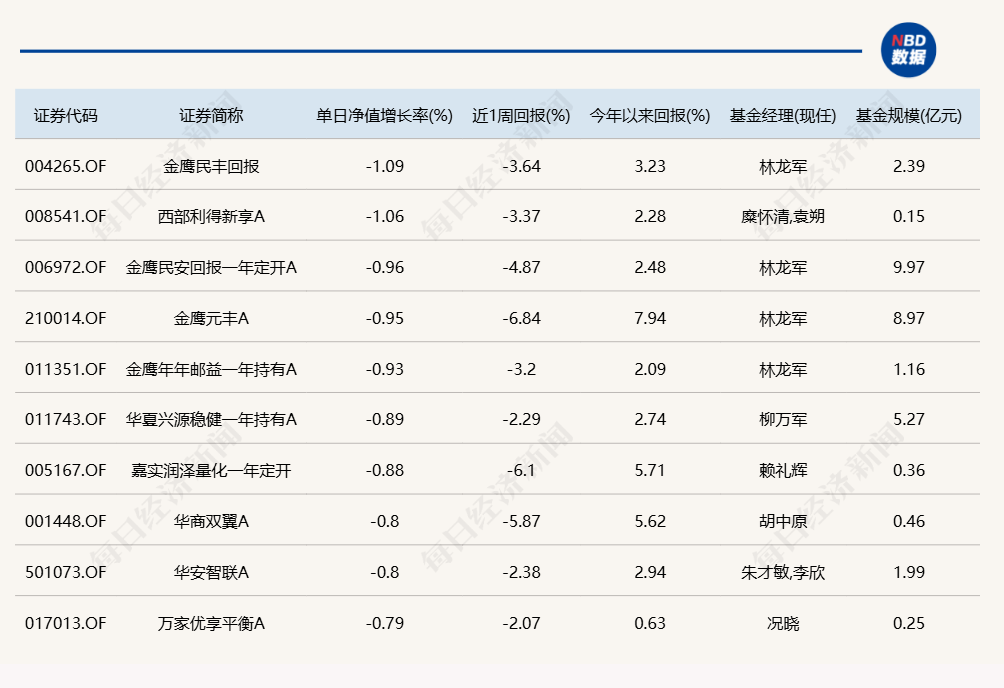Click fund name 金鹰年年邮益一年持有A
The height and width of the screenshot is (688, 1004).
(x=211, y=369)
